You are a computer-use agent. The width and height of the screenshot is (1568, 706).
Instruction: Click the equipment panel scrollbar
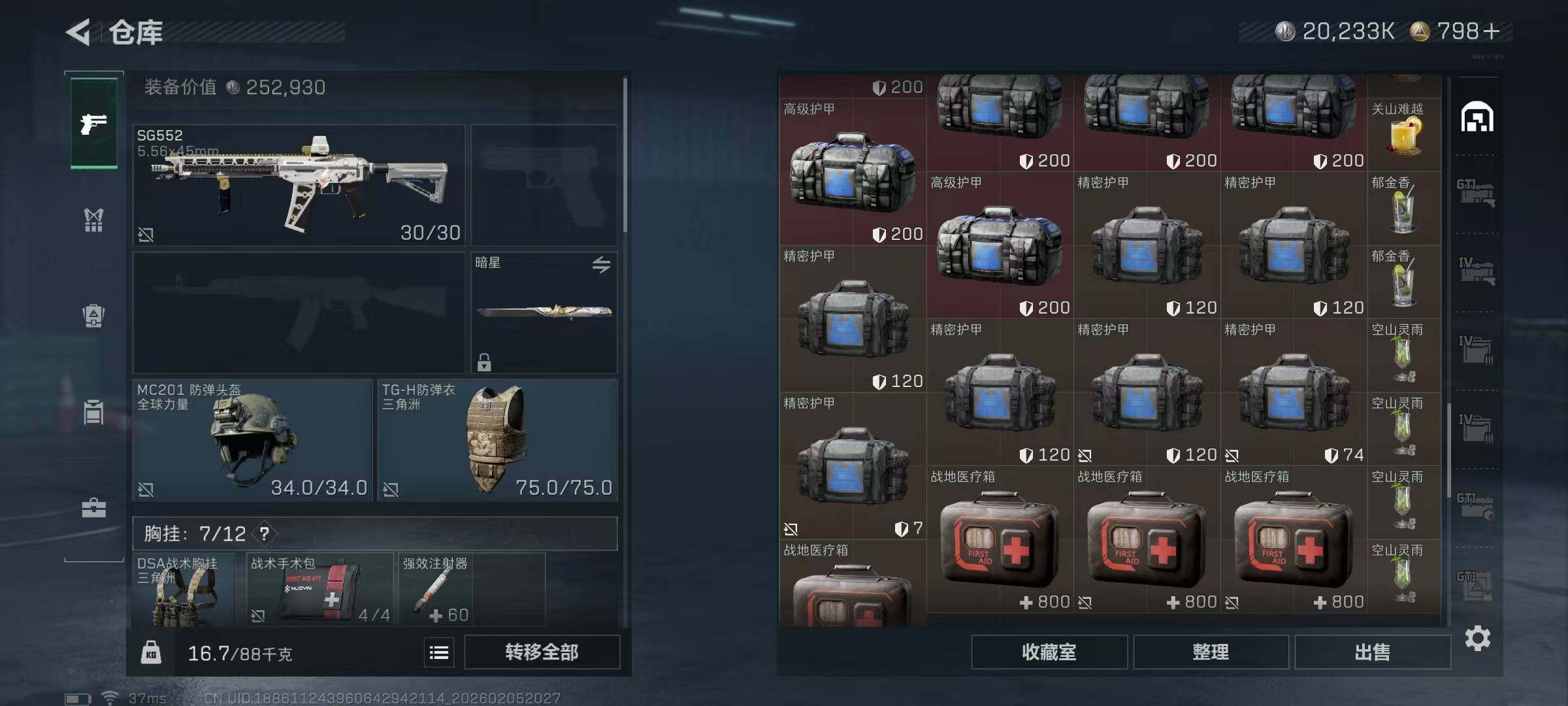coord(625,155)
